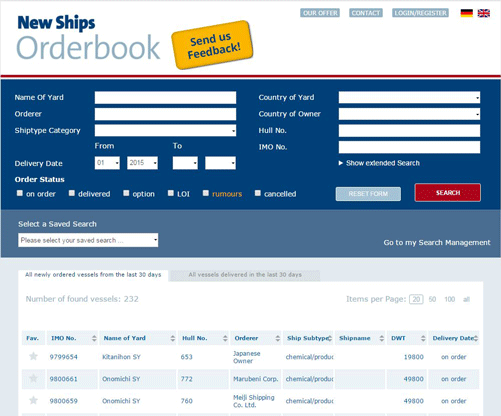Enable the on order checkbox

(x=20, y=193)
